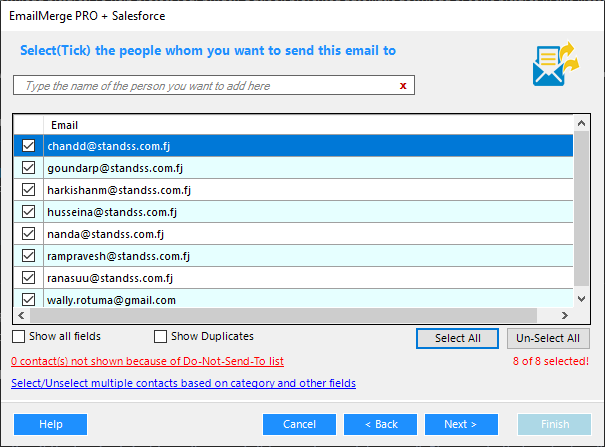Clear search with the red X icon
Screen dimensions: 605x447
(403, 86)
